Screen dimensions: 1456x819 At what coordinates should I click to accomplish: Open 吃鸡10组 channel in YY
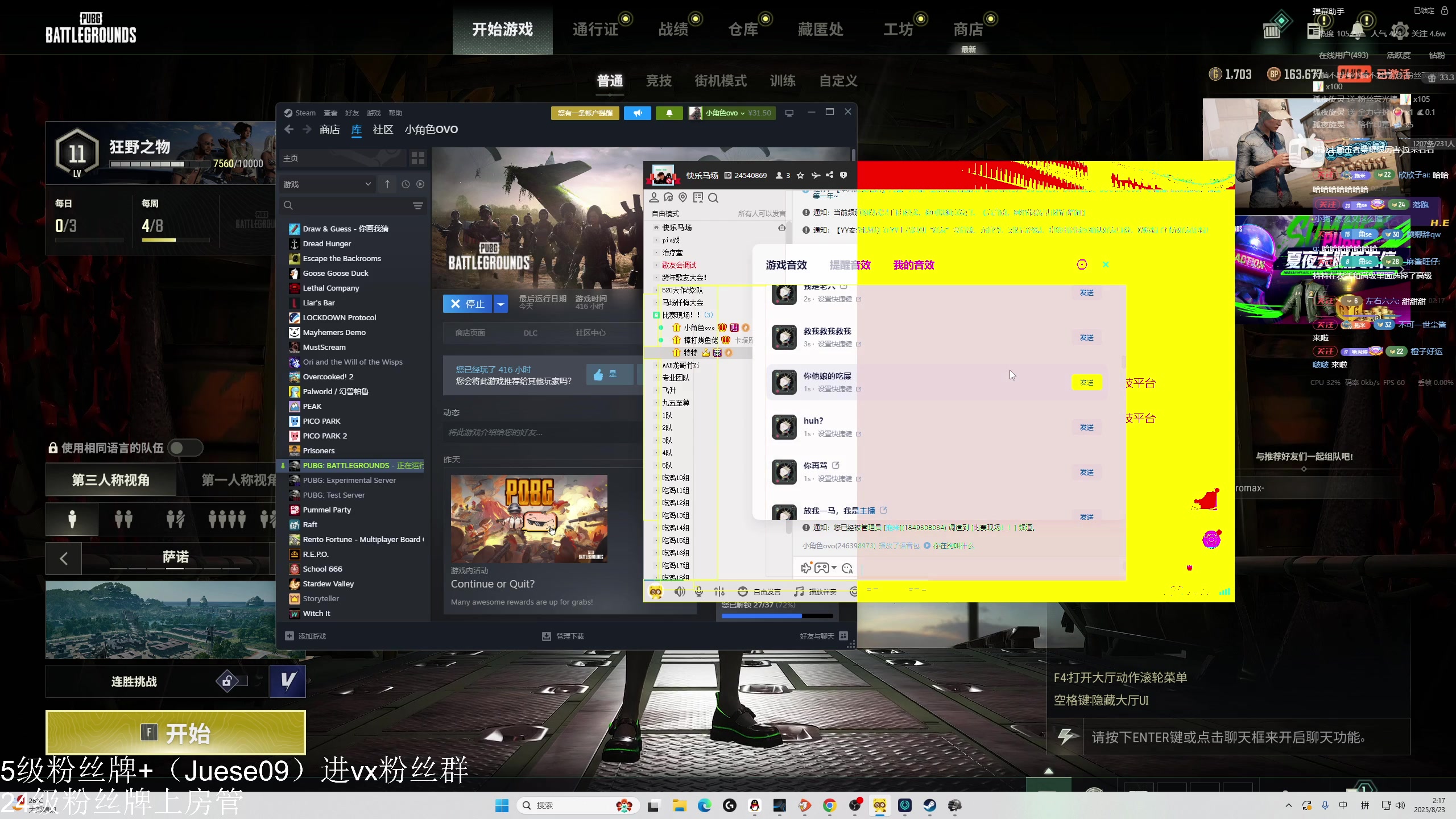tap(675, 478)
